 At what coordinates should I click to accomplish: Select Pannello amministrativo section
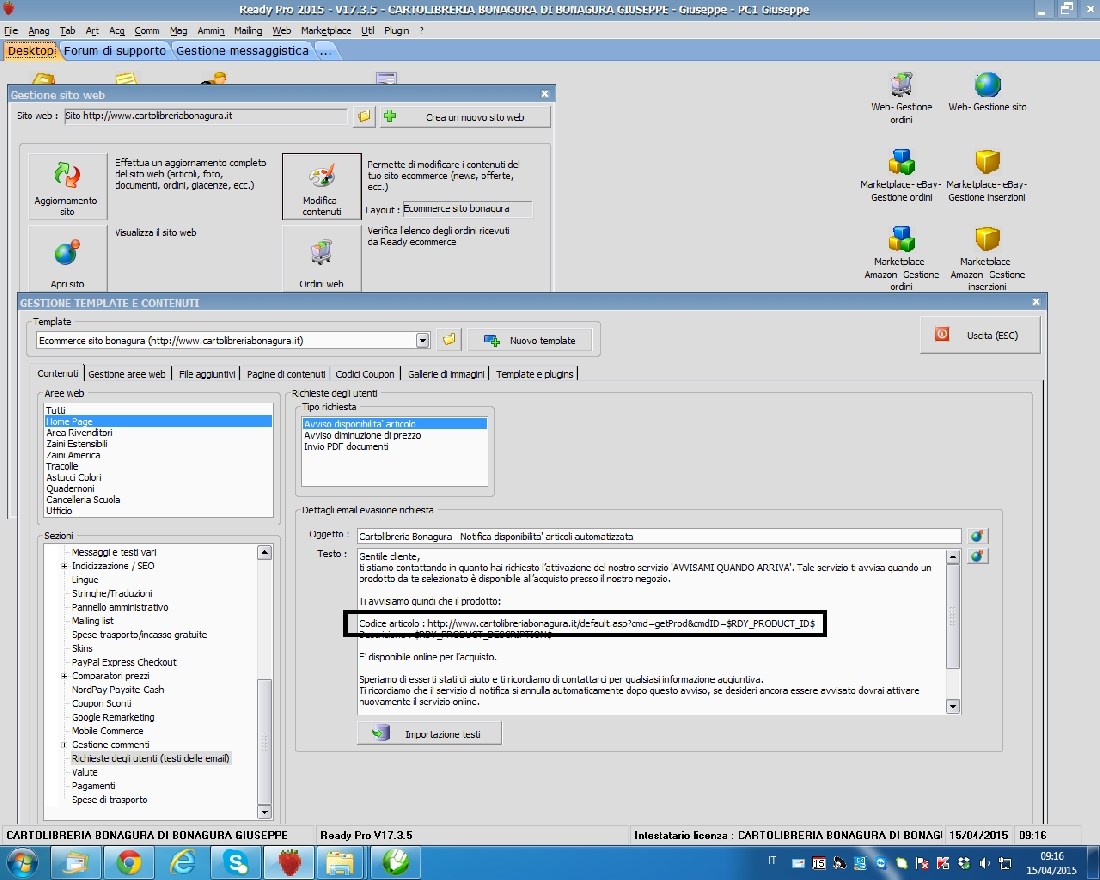(x=120, y=607)
